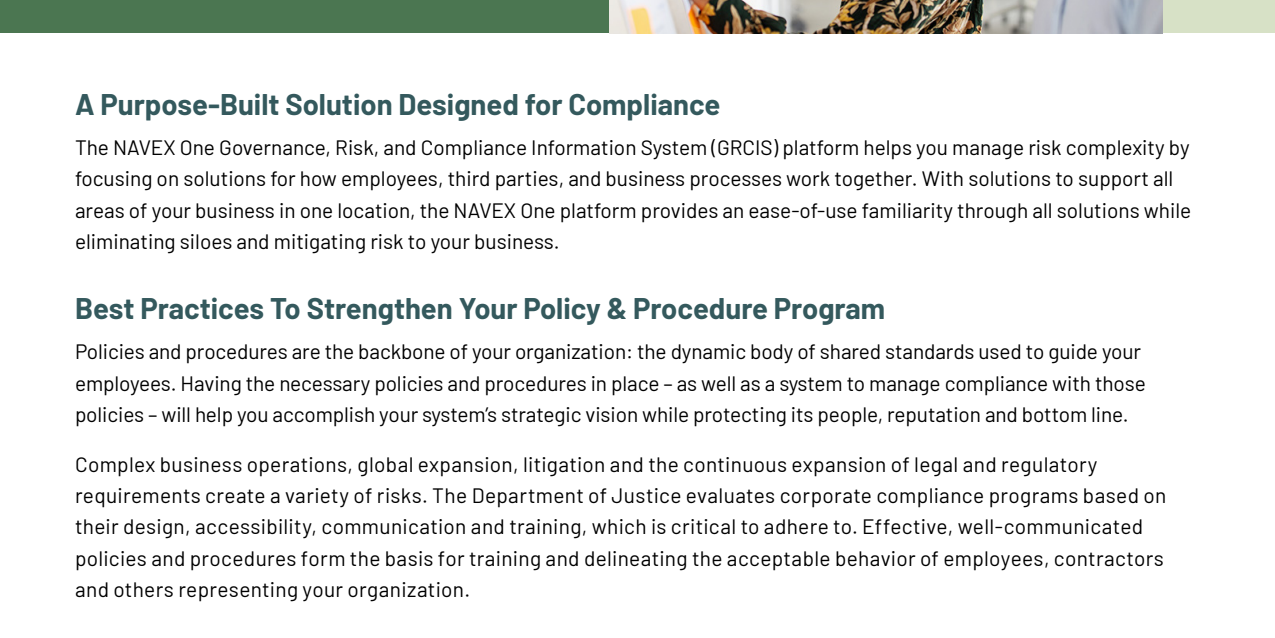Click the cropped photo strip at the top

[886, 16]
